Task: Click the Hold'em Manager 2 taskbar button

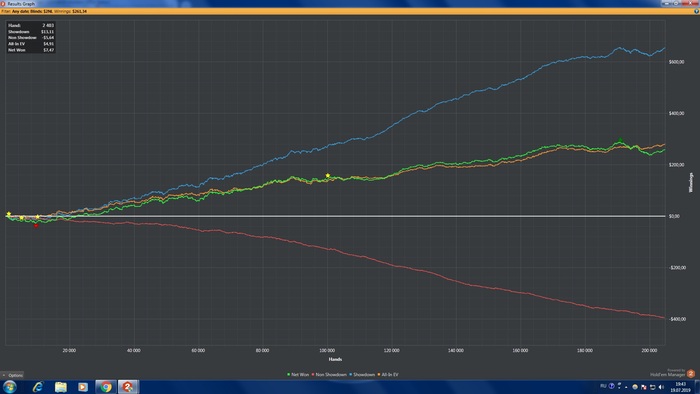Action: pyautogui.click(x=128, y=387)
